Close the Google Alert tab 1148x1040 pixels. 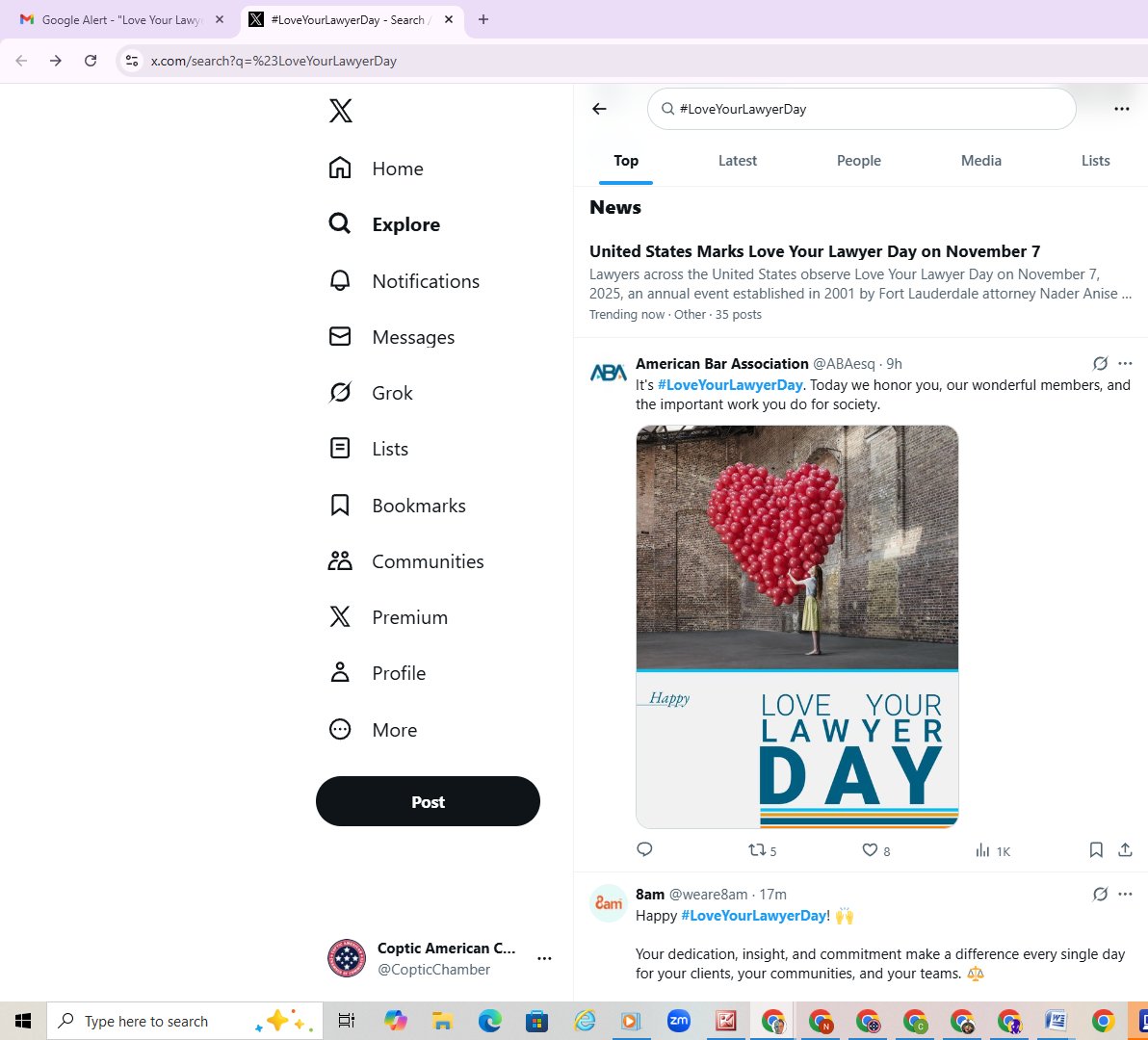point(219,20)
